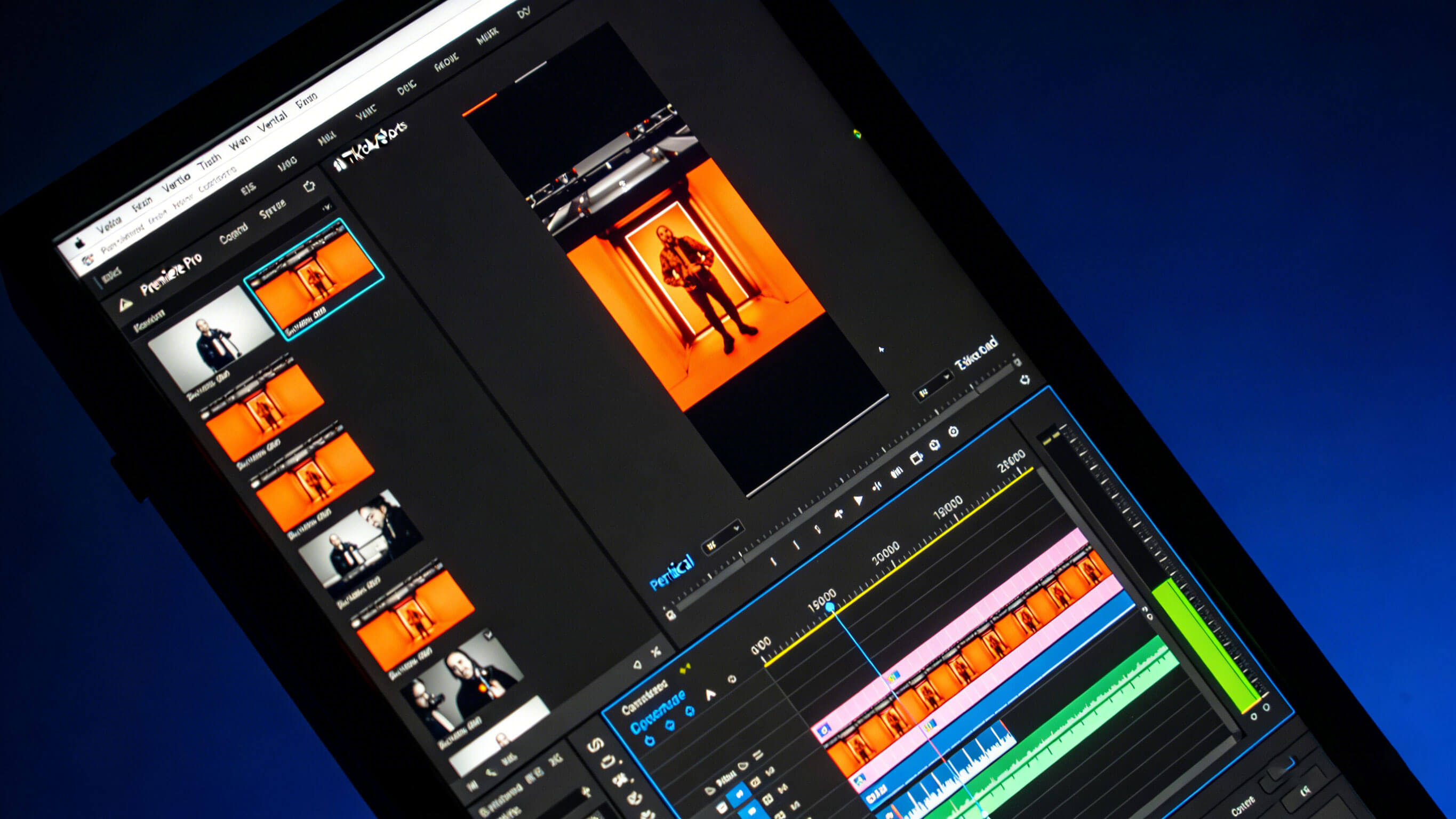Click the warning triangle beside Premiere Pro title
This screenshot has width=1456, height=819.
tap(125, 305)
